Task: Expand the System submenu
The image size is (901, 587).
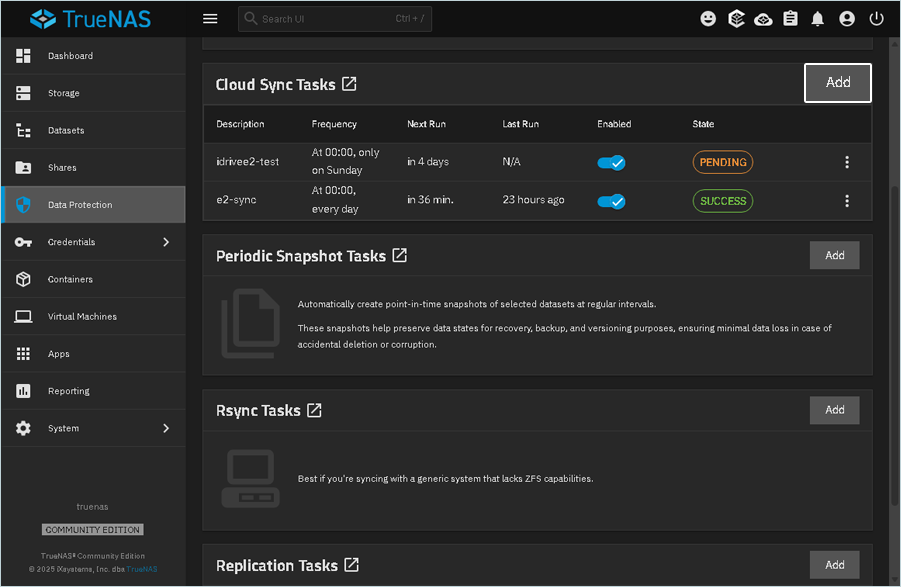Action: click(166, 428)
